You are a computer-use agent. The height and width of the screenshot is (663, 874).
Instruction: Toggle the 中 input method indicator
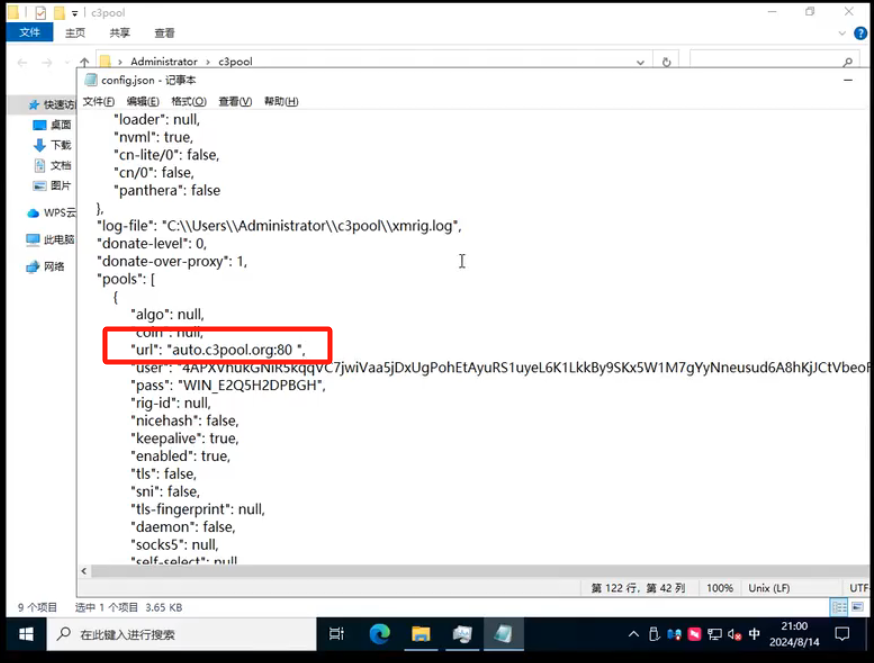(754, 634)
